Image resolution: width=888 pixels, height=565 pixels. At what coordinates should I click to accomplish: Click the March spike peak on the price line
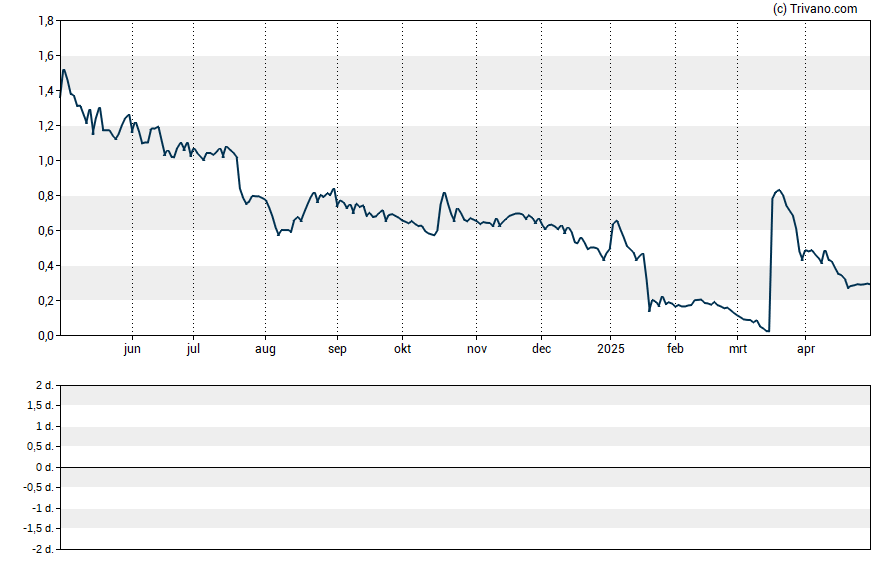(779, 190)
